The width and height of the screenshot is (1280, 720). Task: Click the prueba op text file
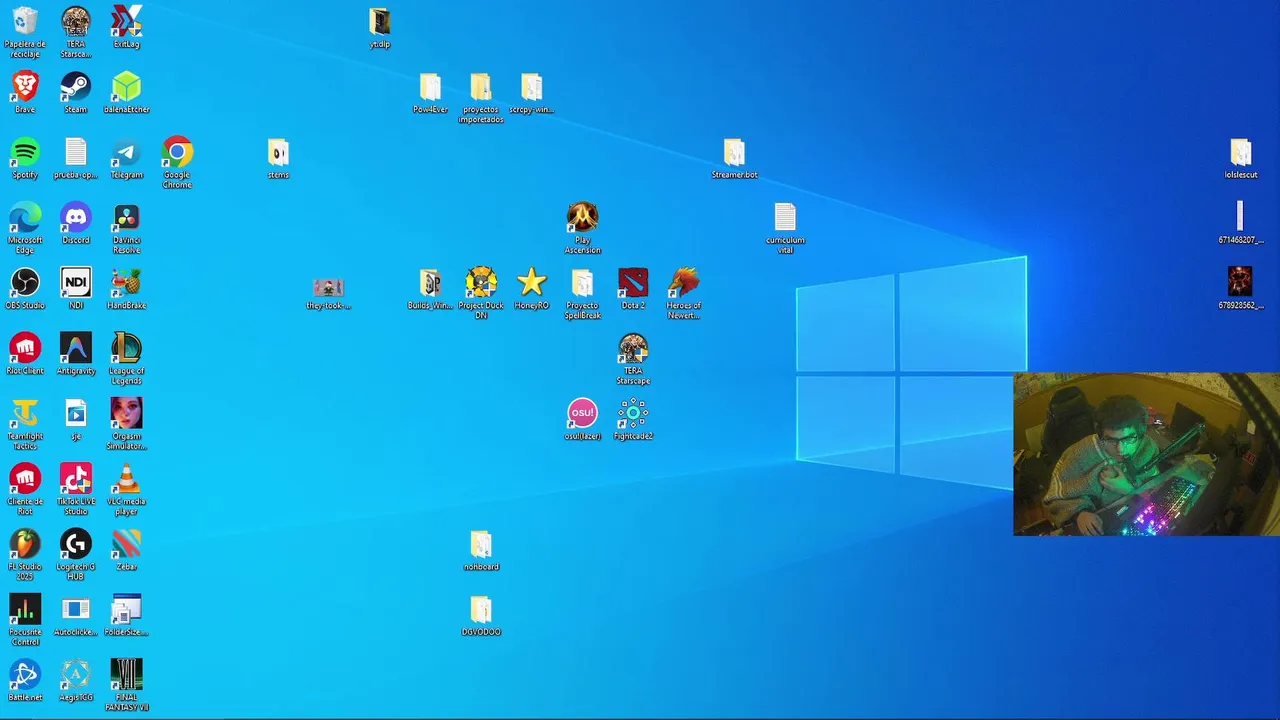pos(75,152)
